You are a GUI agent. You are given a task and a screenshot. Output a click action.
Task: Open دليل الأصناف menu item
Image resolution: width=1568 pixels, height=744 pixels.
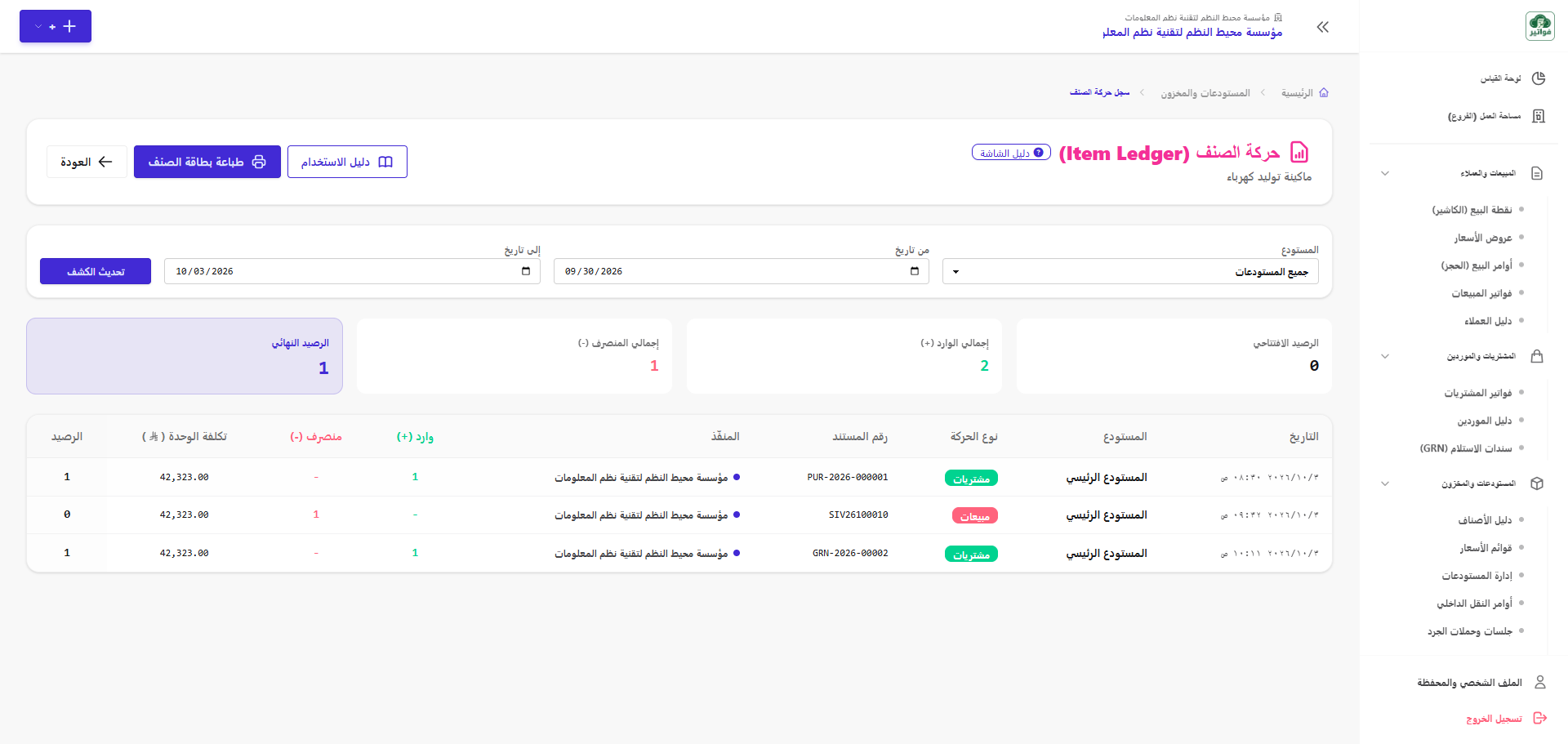point(1485,520)
